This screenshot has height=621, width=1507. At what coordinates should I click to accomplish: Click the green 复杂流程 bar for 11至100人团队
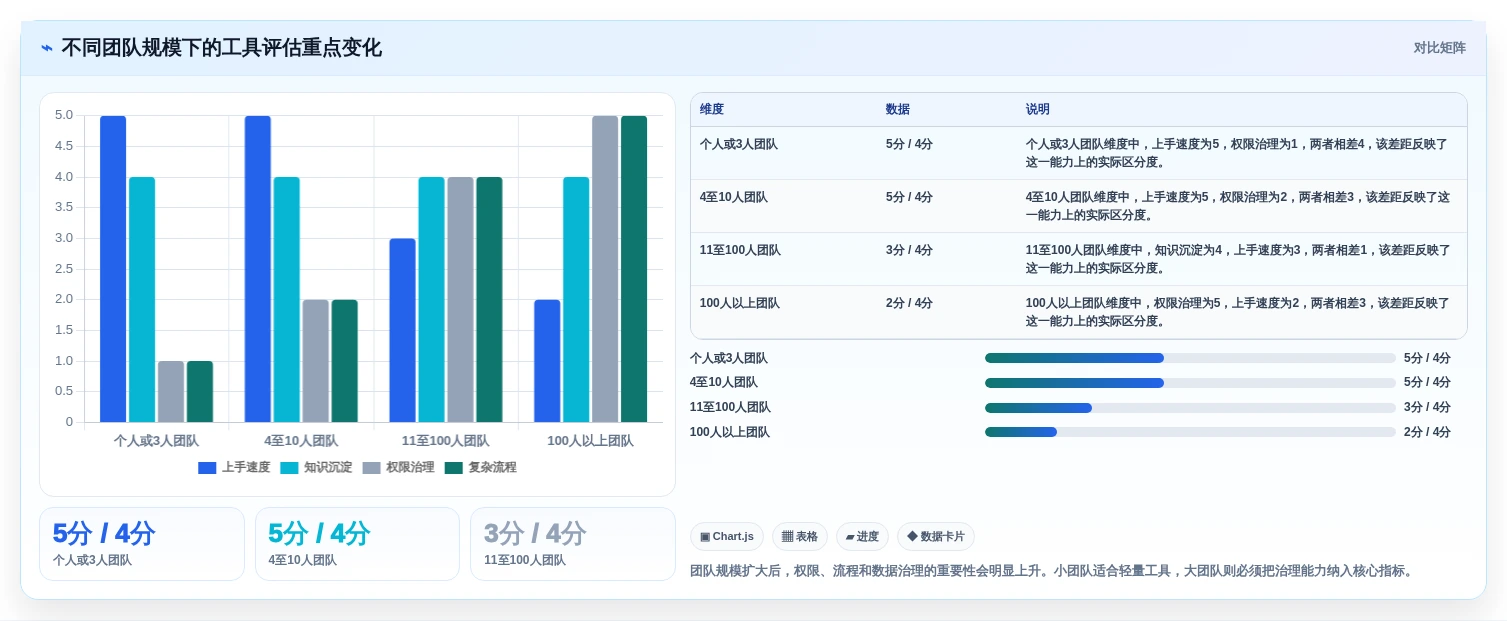(489, 299)
